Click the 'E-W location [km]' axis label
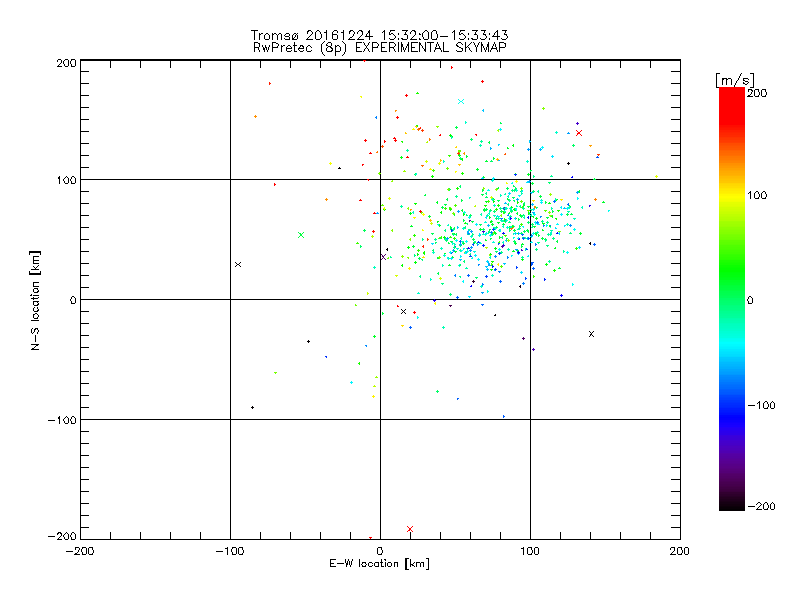 pyautogui.click(x=379, y=564)
